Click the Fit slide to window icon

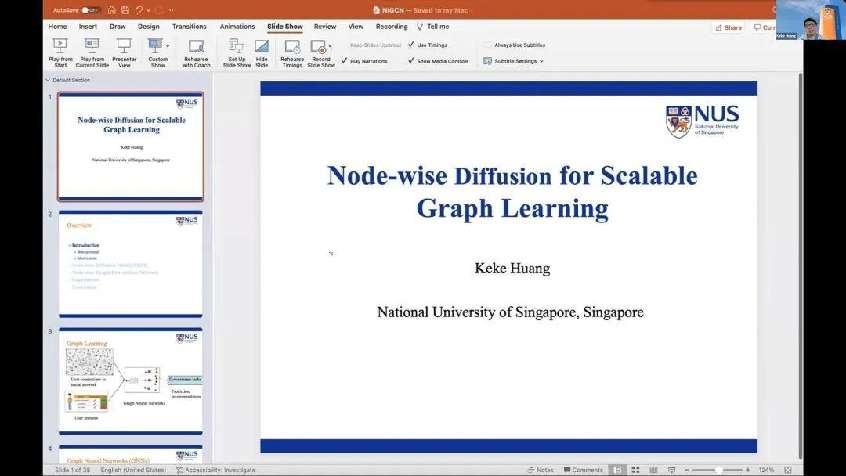click(x=788, y=470)
